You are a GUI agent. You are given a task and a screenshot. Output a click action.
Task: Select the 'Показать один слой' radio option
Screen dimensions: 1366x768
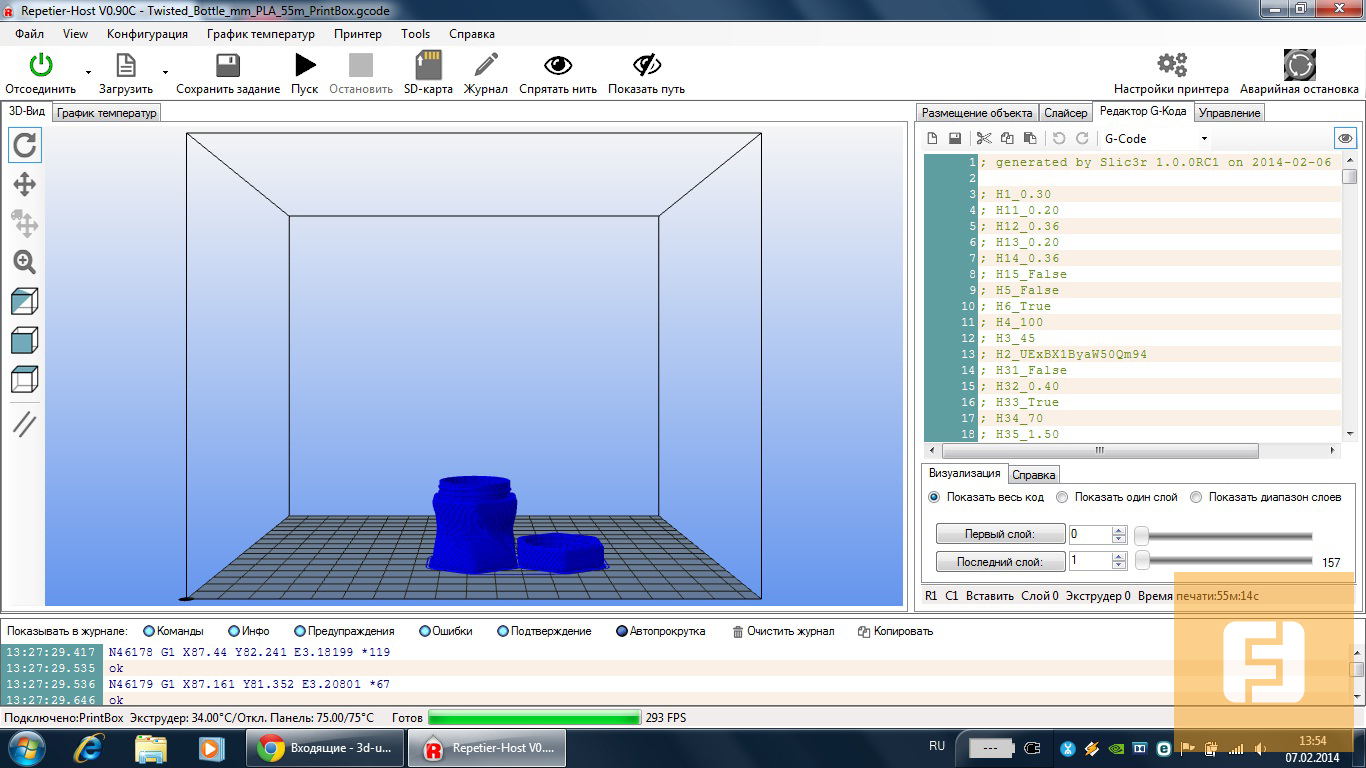click(1063, 497)
